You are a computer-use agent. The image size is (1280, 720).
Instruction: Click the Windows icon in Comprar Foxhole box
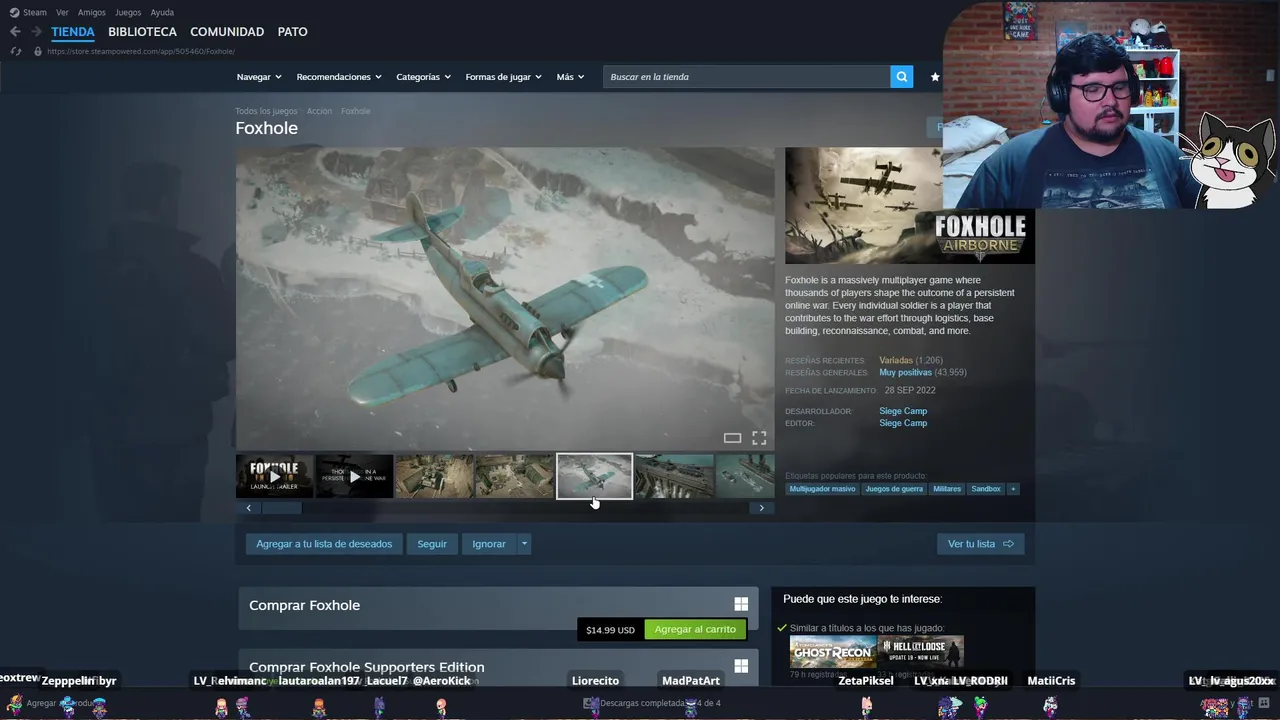(x=741, y=604)
